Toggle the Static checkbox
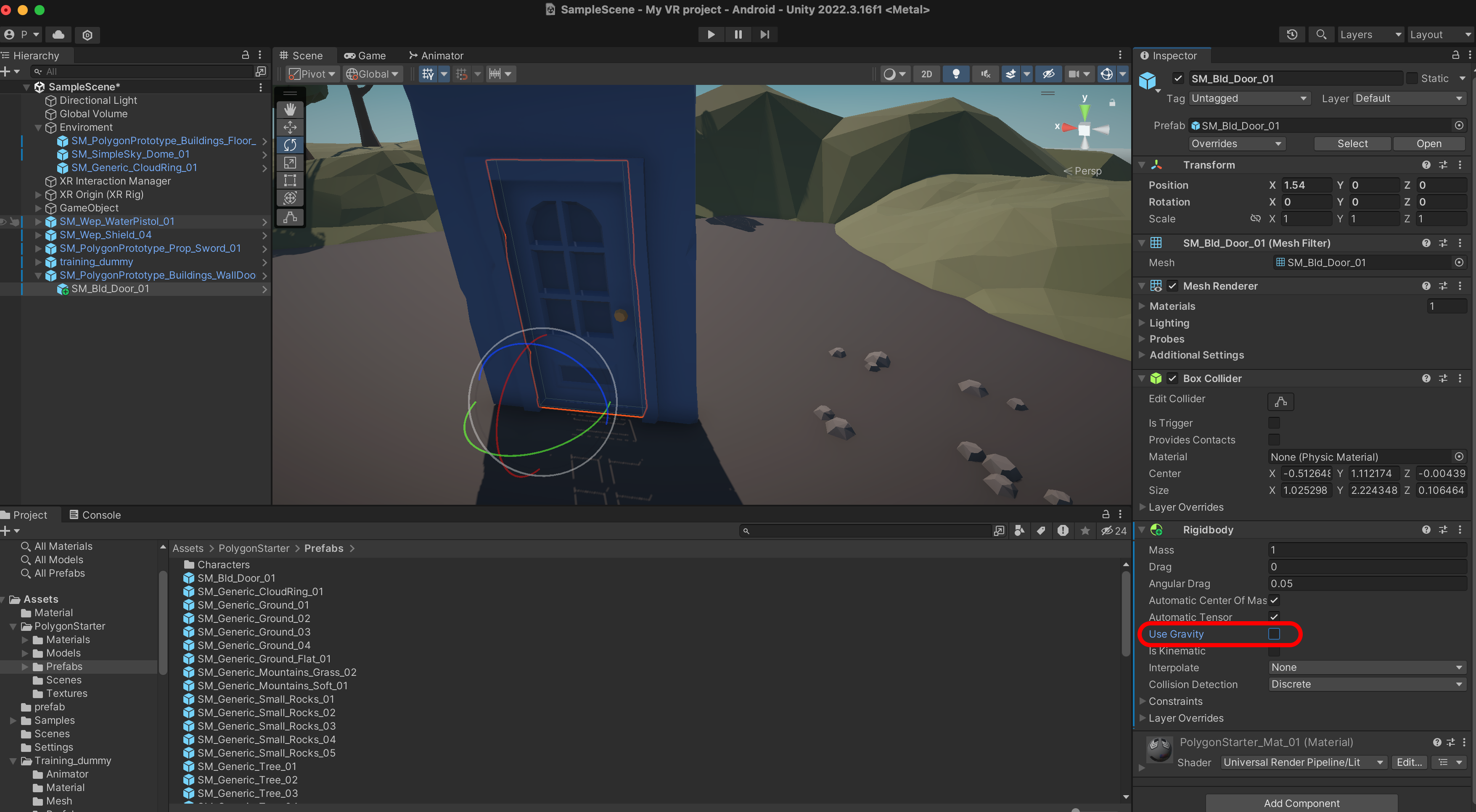 pos(1413,79)
